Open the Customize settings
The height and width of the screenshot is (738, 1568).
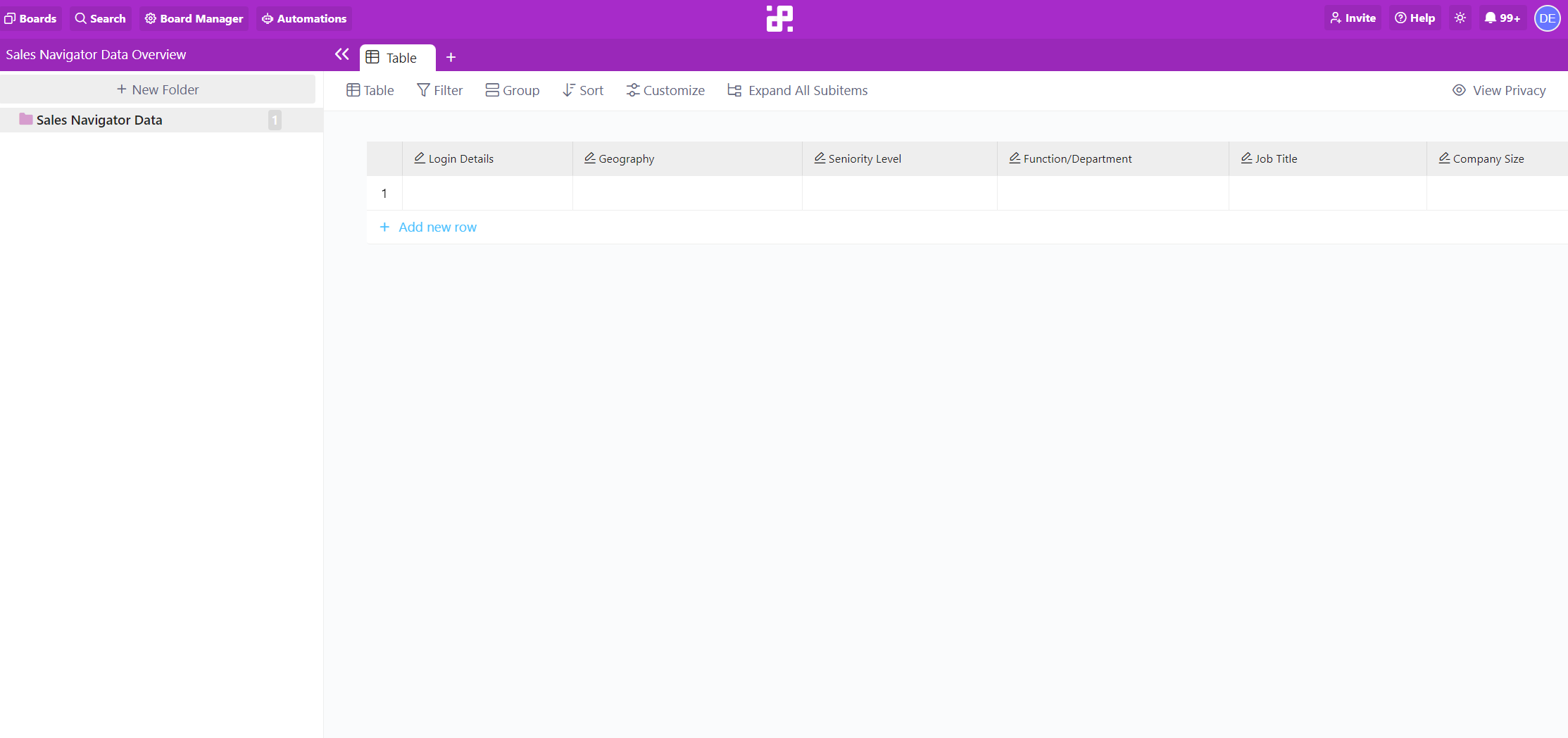coord(665,90)
